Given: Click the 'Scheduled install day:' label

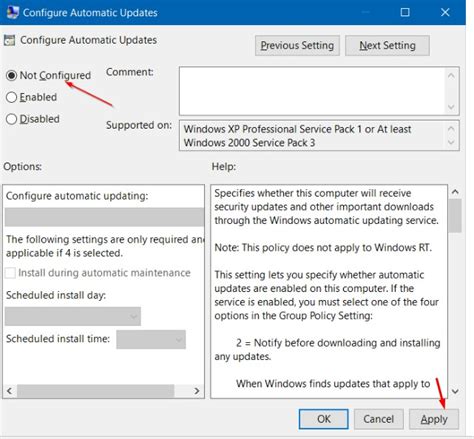Looking at the screenshot, I should [x=56, y=295].
